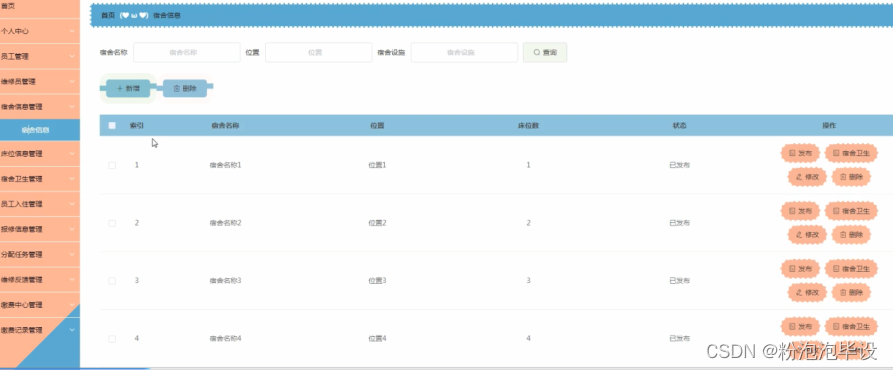Click 发布 button in 宿舍名称1 row
The width and height of the screenshot is (893, 370).
[x=800, y=153]
